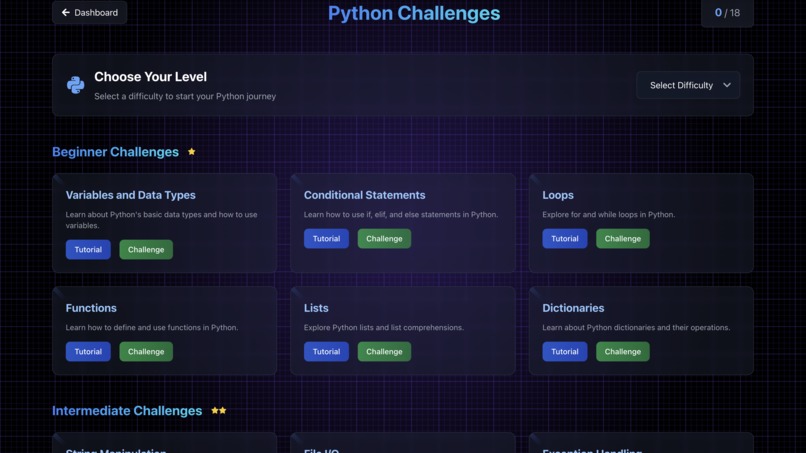
Task: Click 'Explore for and while loops in Python.' description
Action: 609,214
